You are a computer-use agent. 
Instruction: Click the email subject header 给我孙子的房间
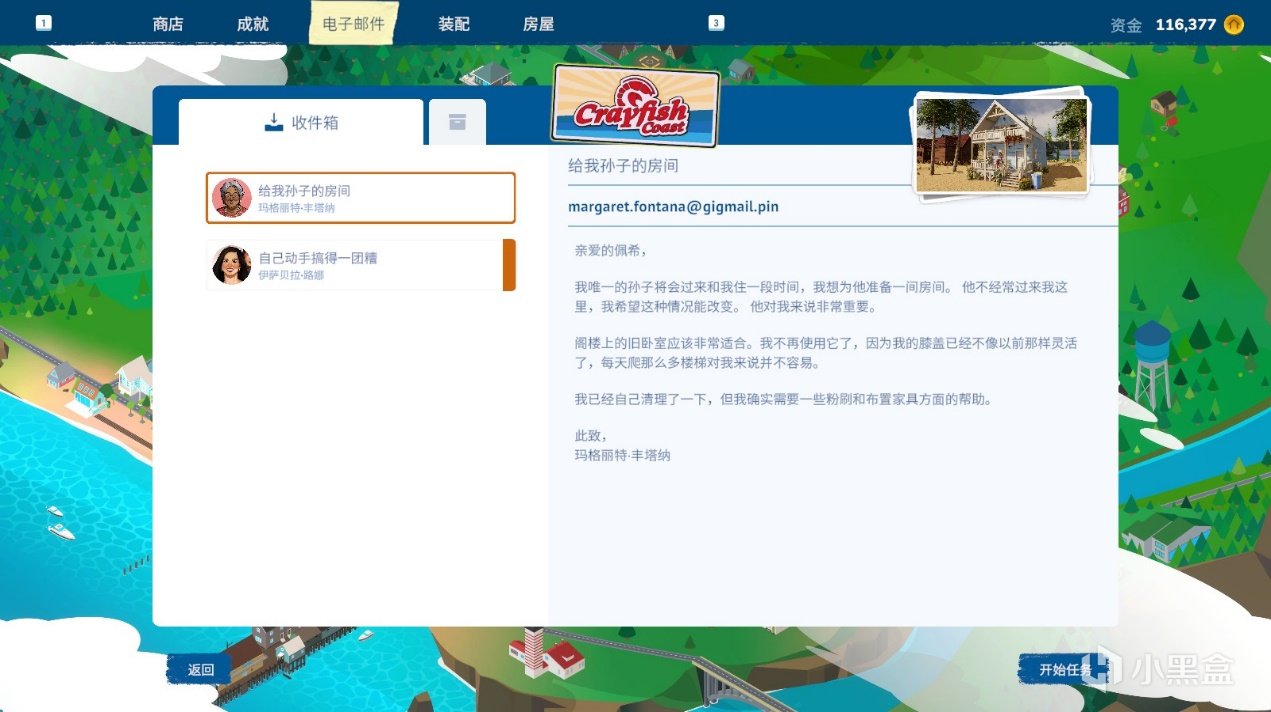(x=623, y=165)
